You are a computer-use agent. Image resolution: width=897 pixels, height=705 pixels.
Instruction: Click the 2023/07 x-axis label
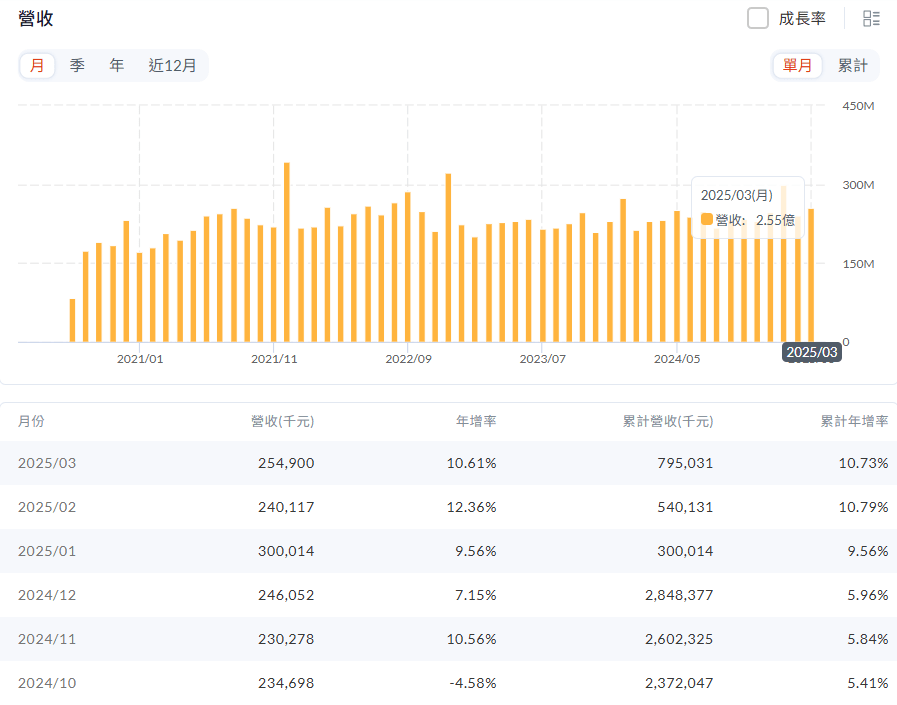[542, 359]
